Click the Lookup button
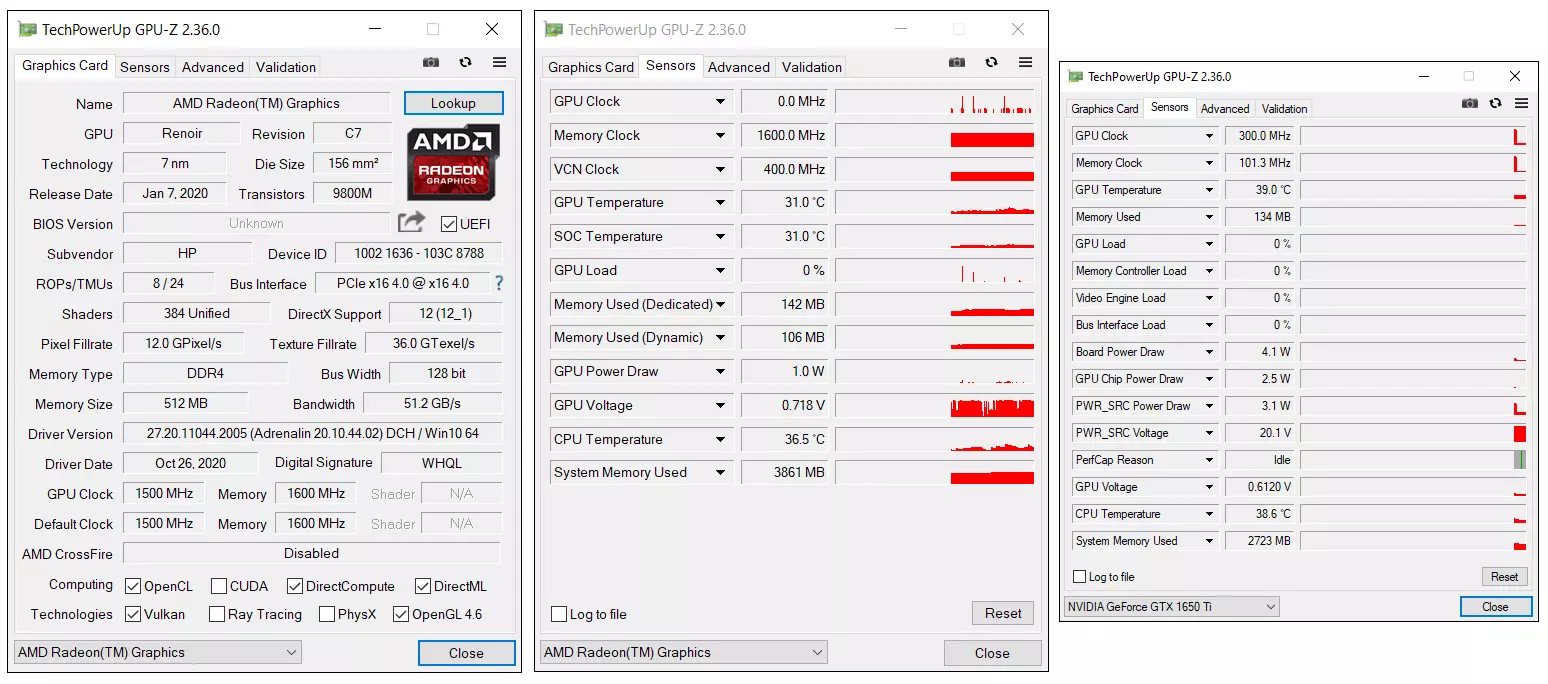Viewport: 1548px width, 684px height. point(453,103)
